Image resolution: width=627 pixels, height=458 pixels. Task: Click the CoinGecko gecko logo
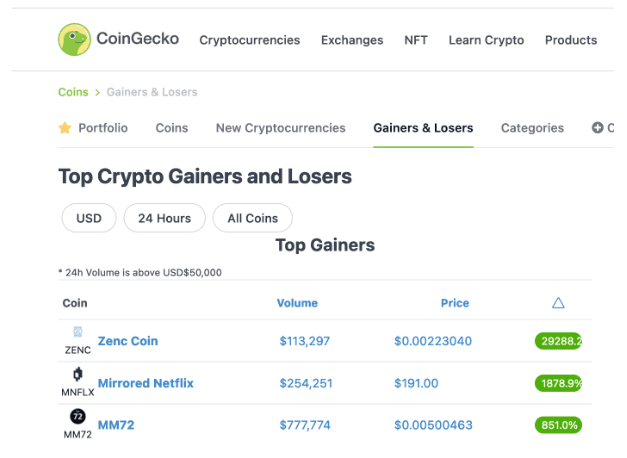click(74, 40)
